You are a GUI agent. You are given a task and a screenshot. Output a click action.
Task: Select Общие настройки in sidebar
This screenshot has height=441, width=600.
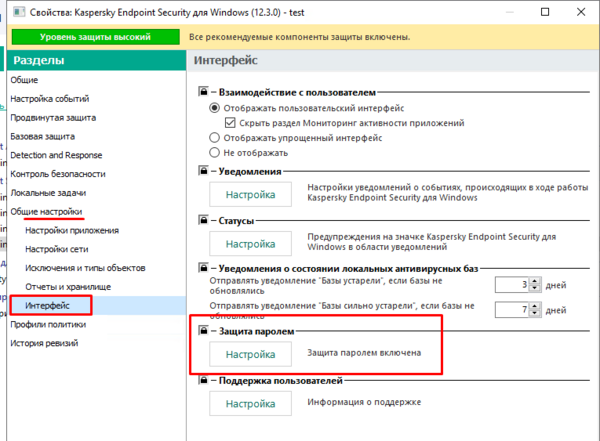(x=46, y=211)
